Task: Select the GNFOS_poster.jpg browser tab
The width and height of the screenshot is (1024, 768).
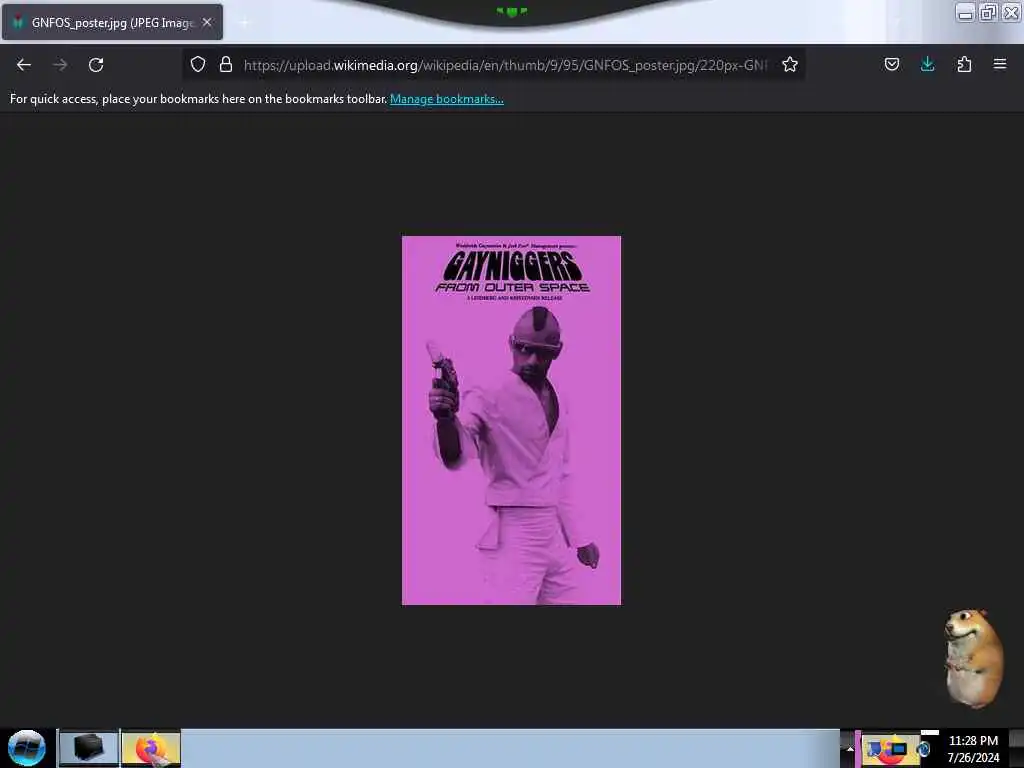Action: 112,22
